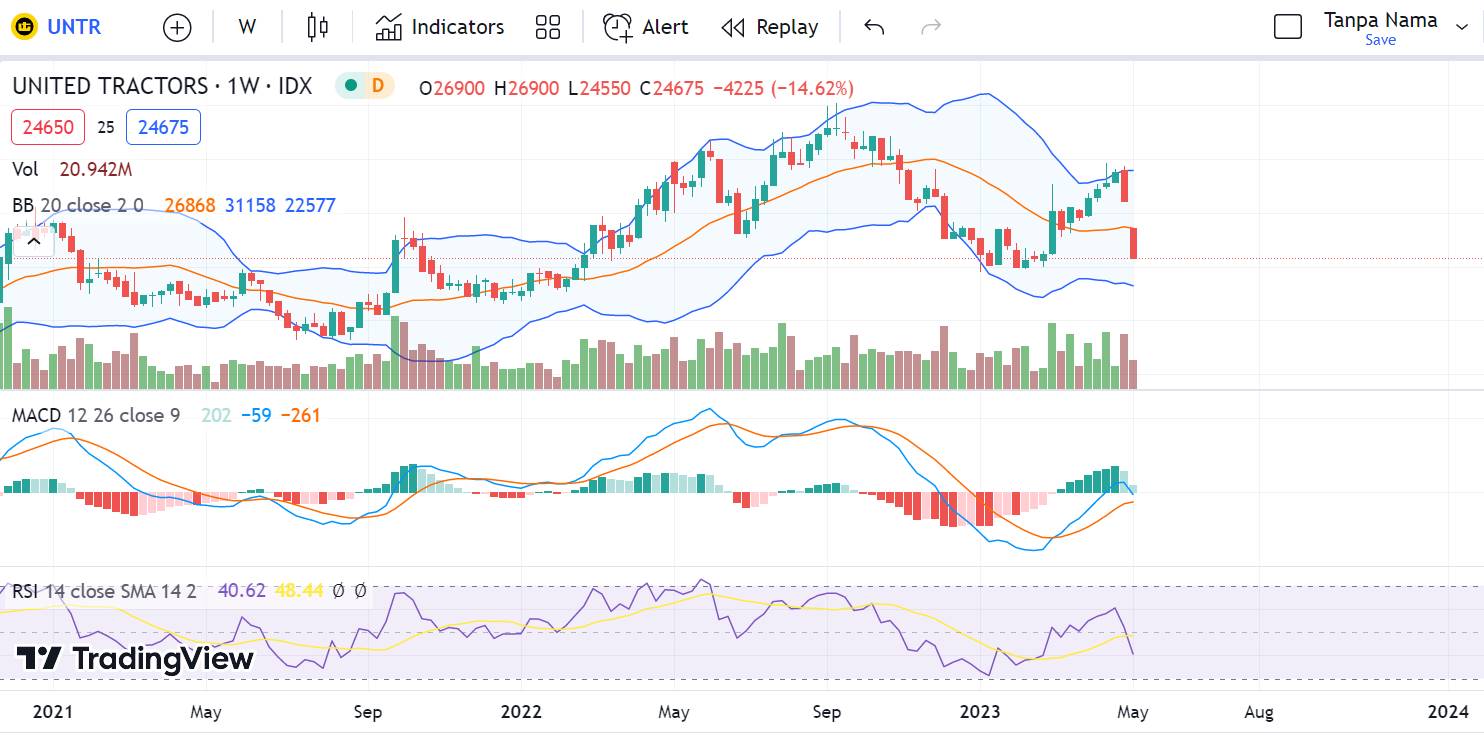Start bar Replay mode
Image resolution: width=1484 pixels, height=742 pixels.
[x=770, y=27]
